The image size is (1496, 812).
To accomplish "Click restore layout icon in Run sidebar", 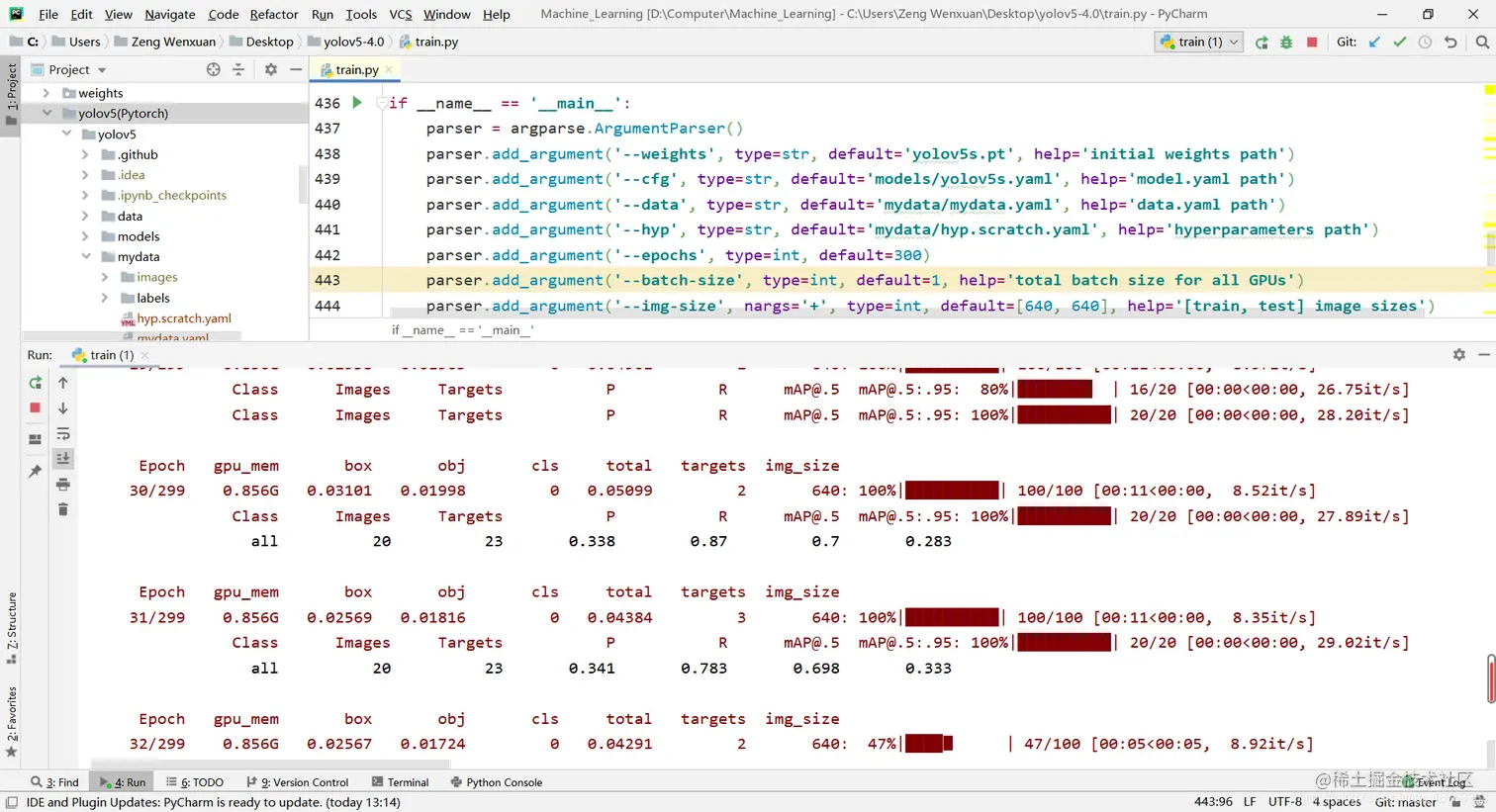I will pos(35,439).
